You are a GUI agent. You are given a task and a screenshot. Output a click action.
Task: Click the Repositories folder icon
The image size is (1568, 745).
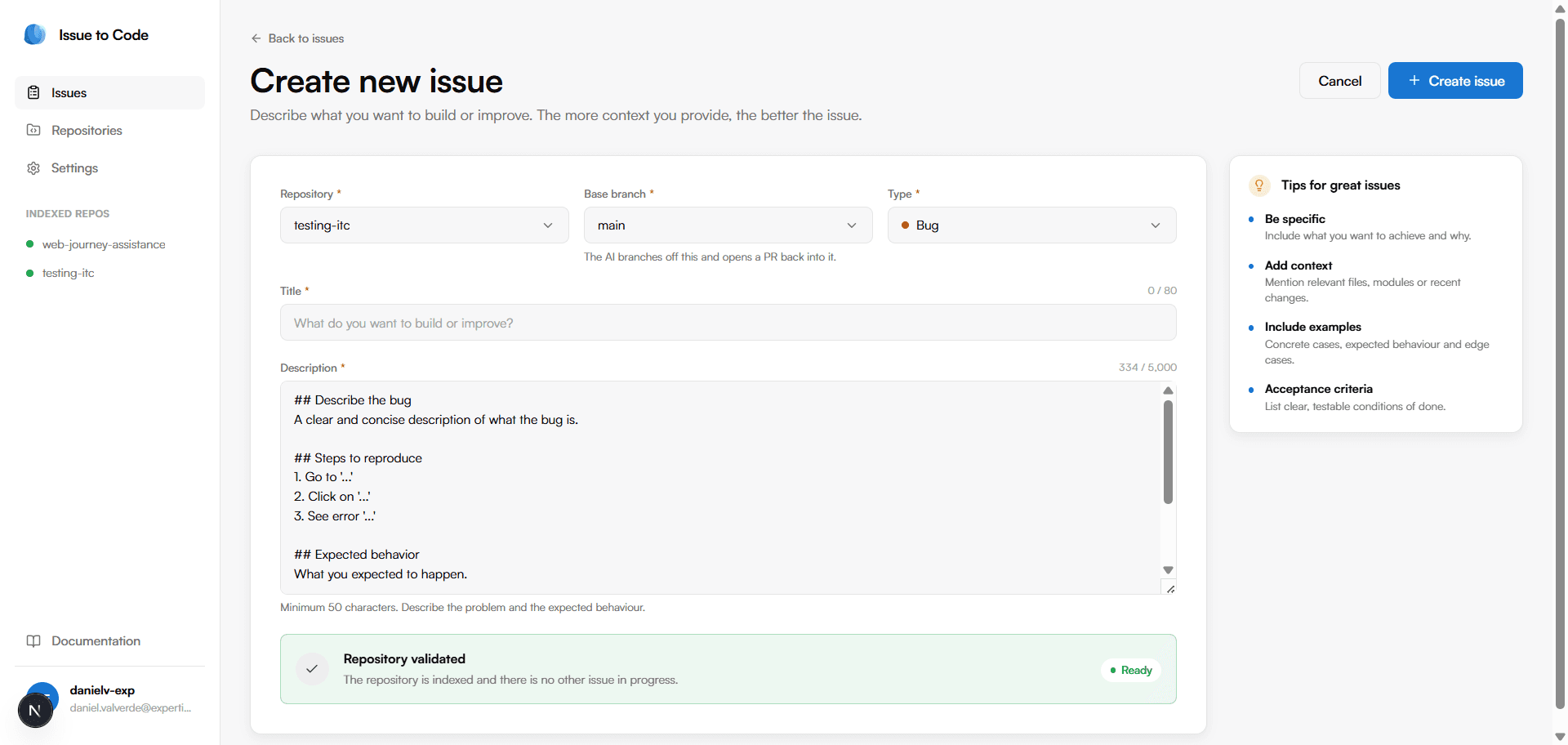[x=33, y=130]
